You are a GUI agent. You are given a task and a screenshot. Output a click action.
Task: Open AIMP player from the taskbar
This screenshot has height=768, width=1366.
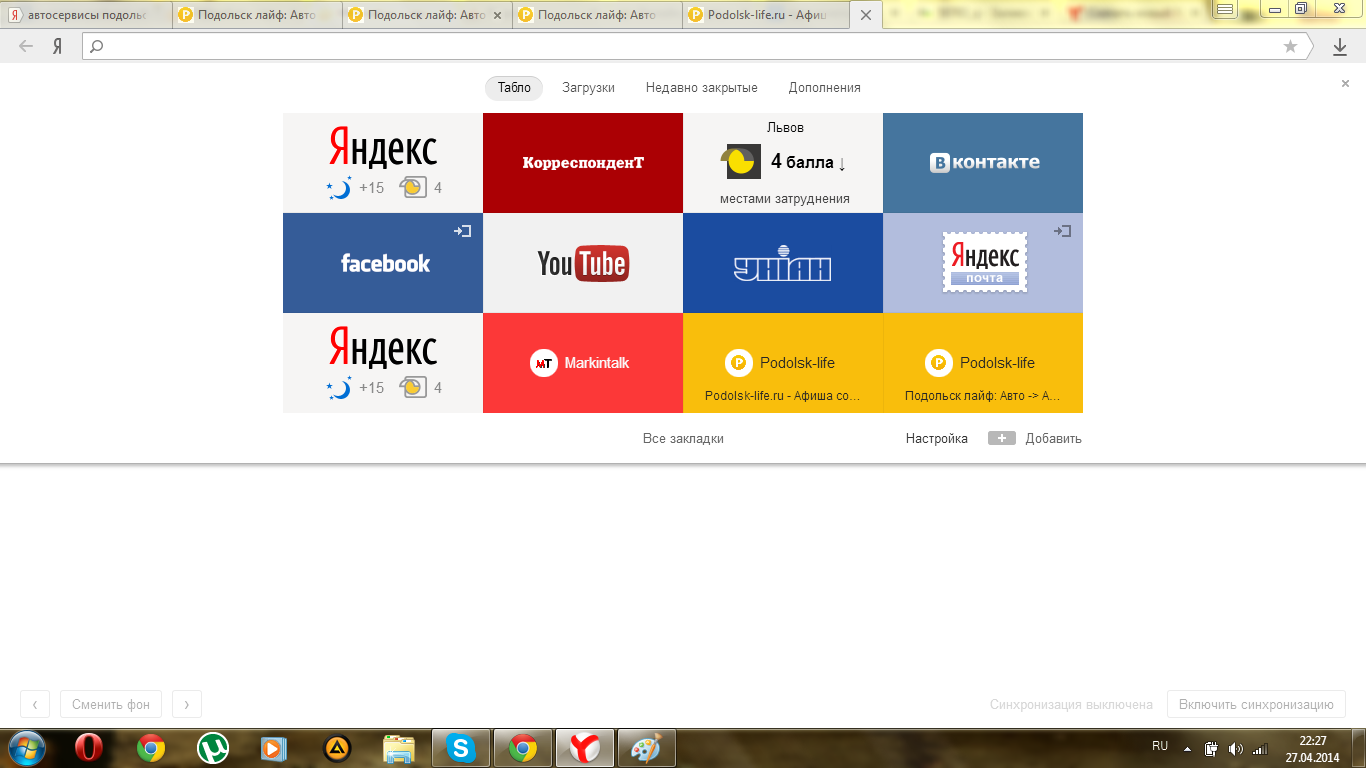(337, 748)
